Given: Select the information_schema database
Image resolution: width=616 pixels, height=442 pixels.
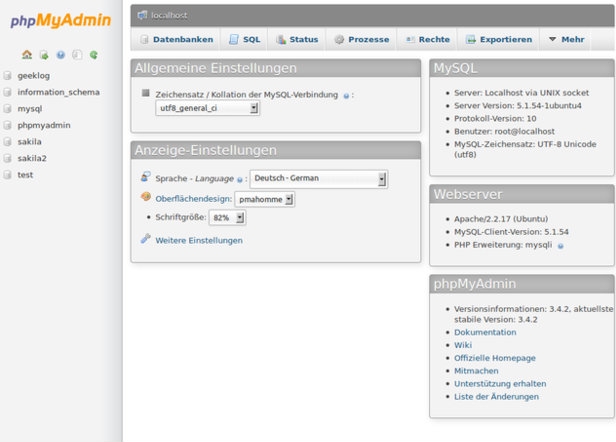Looking at the screenshot, I should tap(59, 92).
